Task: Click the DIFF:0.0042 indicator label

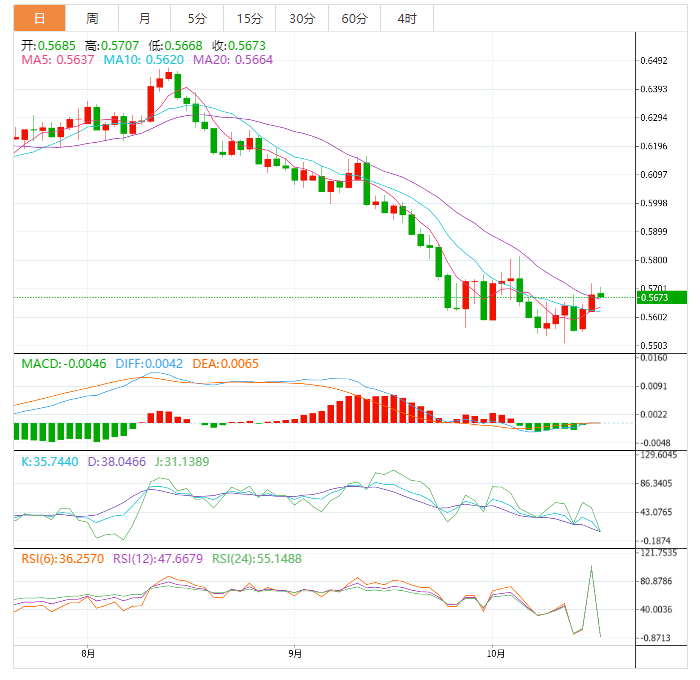Action: pyautogui.click(x=149, y=363)
